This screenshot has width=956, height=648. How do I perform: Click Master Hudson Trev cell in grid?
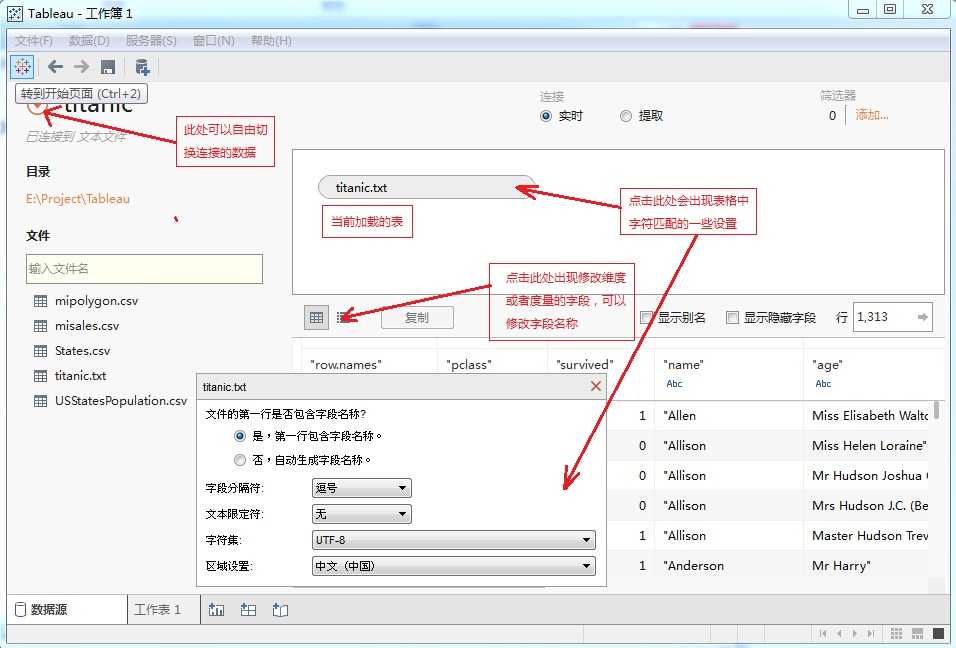[x=869, y=535]
